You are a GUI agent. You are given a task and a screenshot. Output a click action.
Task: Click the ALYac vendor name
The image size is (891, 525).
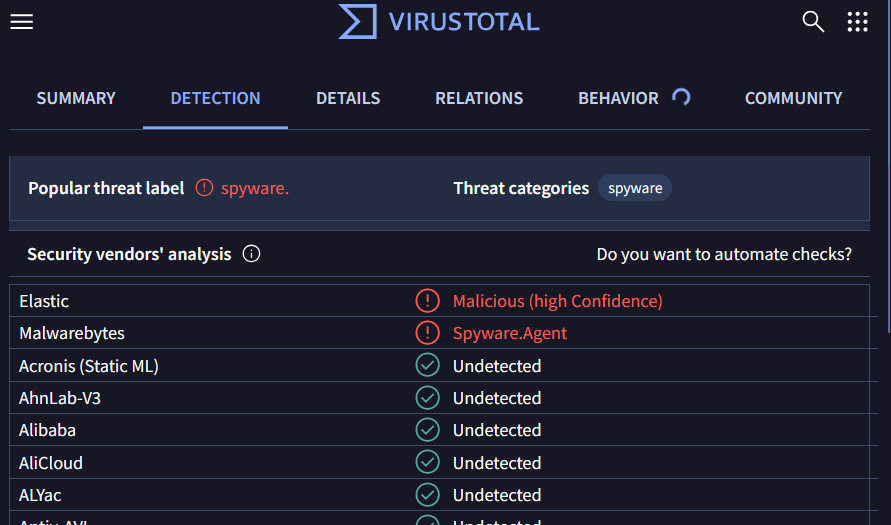[40, 495]
